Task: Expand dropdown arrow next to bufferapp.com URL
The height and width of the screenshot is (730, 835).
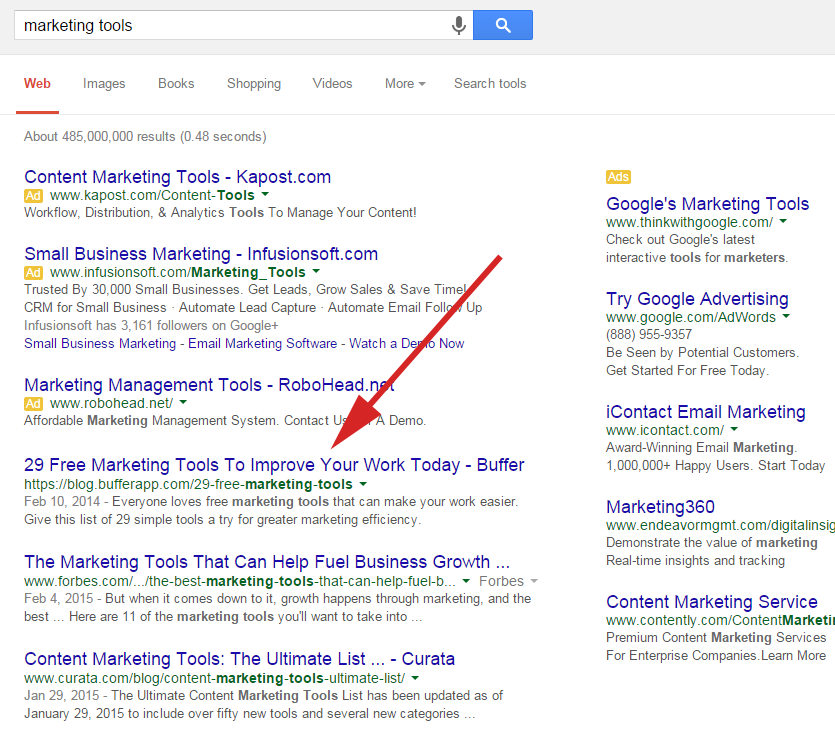Action: point(363,484)
